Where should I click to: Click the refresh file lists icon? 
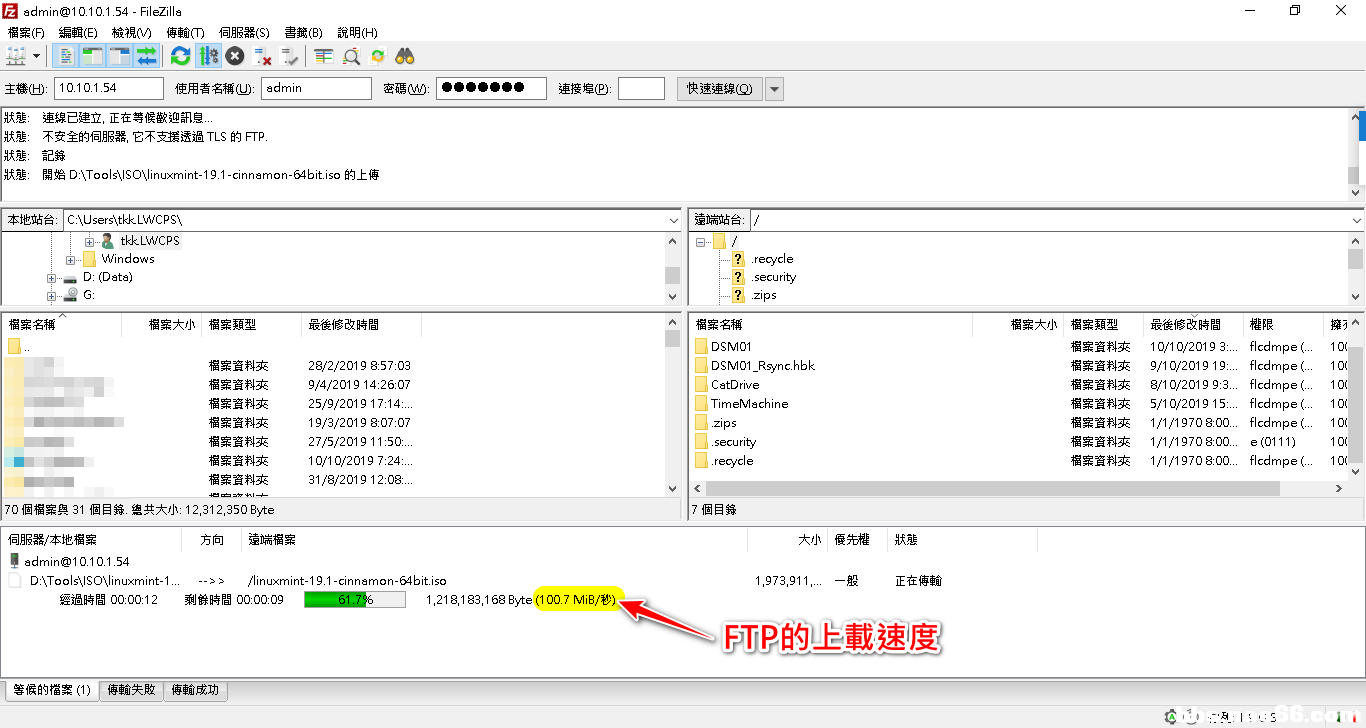pyautogui.click(x=180, y=56)
